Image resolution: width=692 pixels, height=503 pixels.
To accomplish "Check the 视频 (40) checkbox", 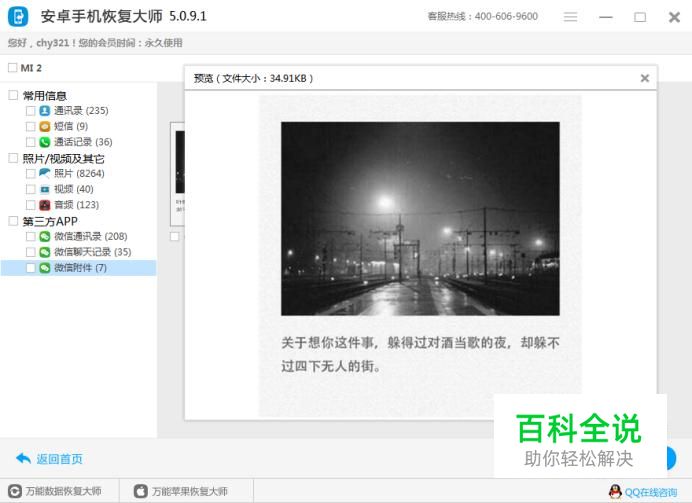I will pos(30,189).
